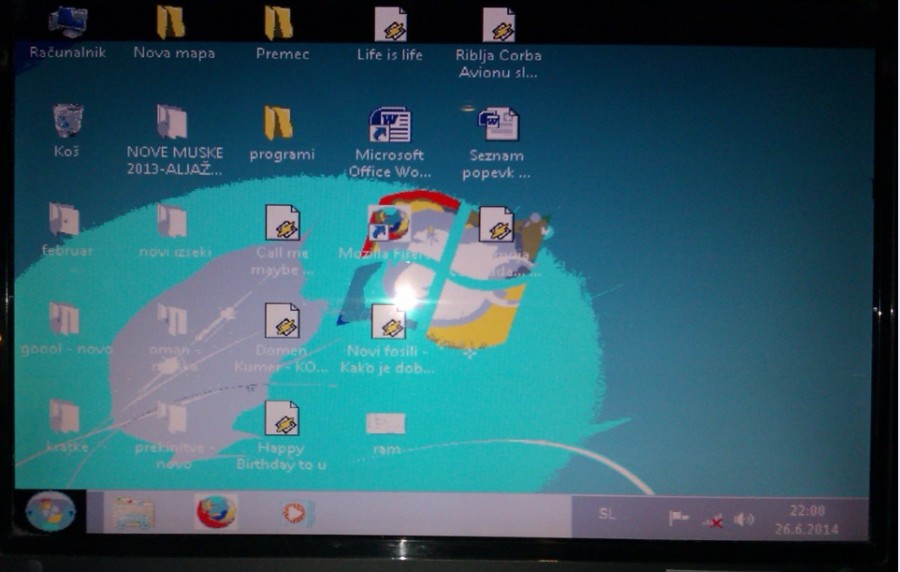Screen dimensions: 900x572
Task: Open the februar folder
Action: click(65, 221)
